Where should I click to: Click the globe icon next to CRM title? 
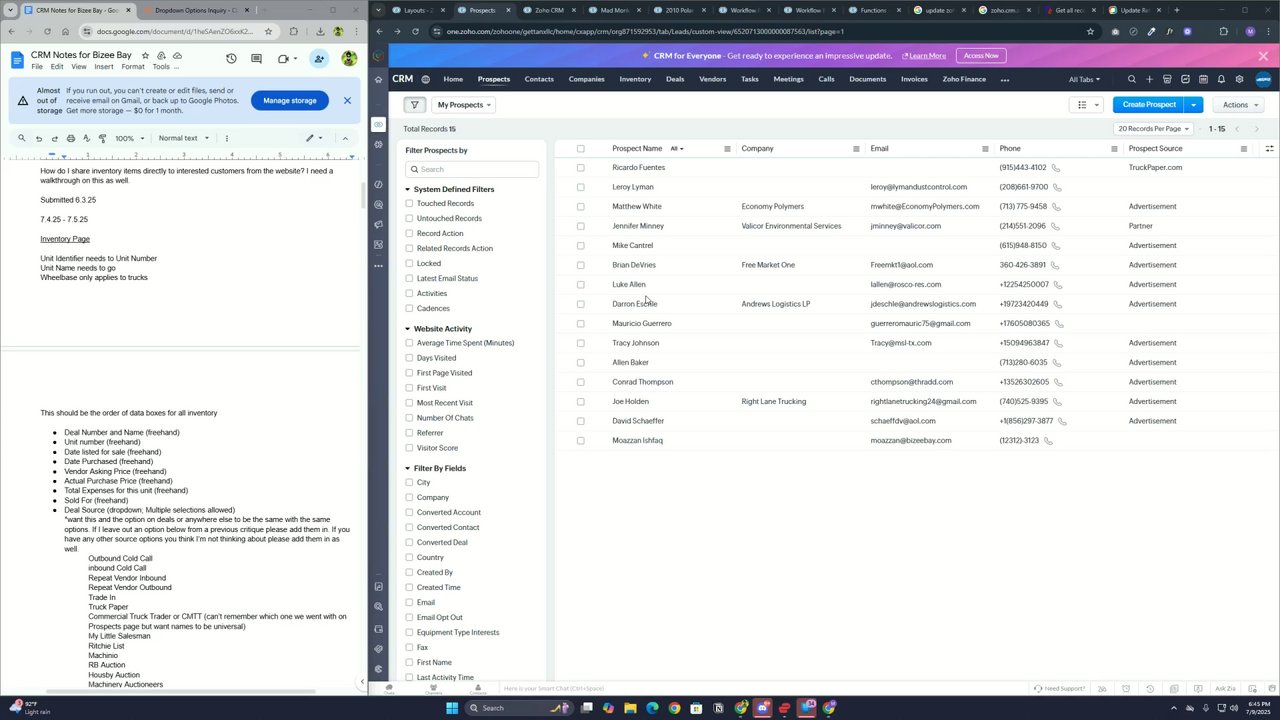[x=425, y=79]
